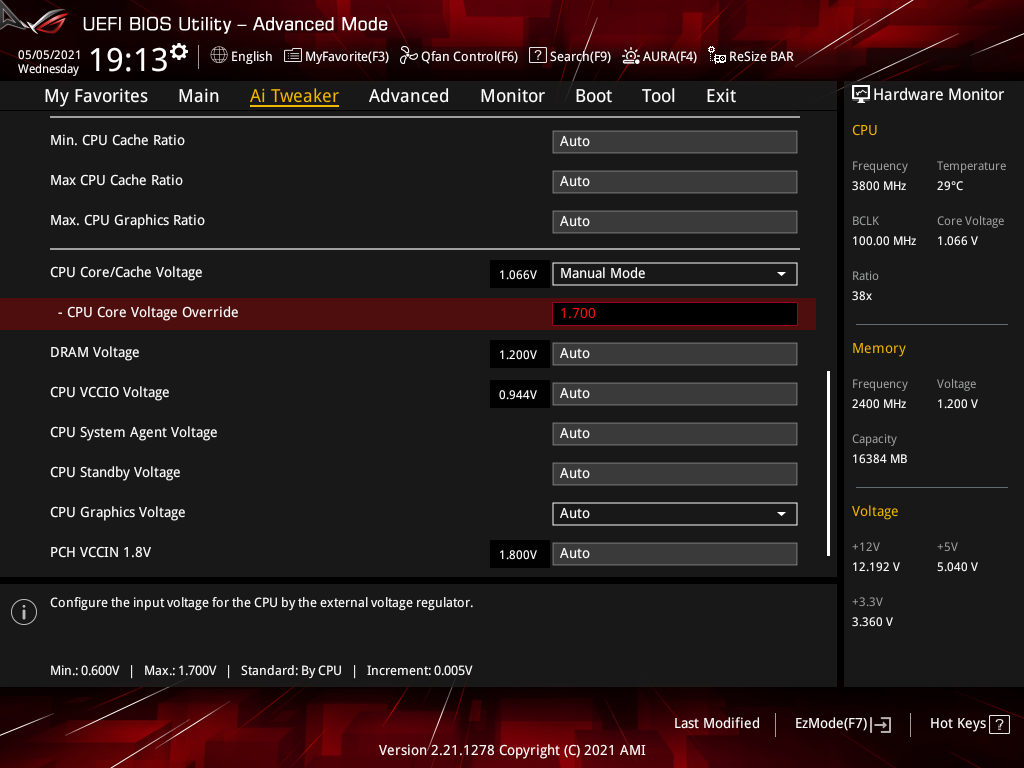This screenshot has width=1024, height=768.
Task: Switch to EzMode(F7)
Action: click(x=831, y=723)
